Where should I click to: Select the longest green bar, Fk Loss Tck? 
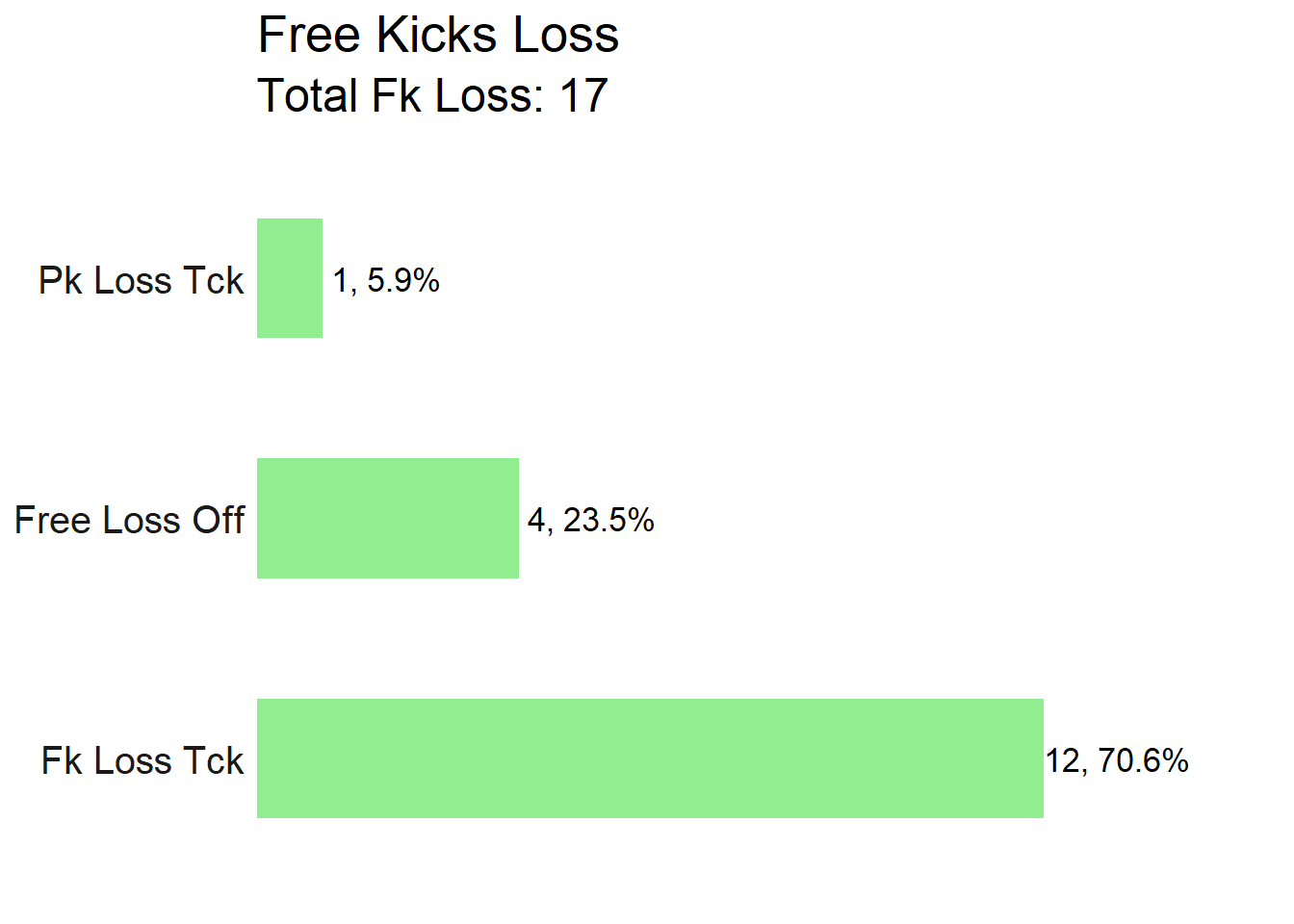pyautogui.click(x=650, y=758)
